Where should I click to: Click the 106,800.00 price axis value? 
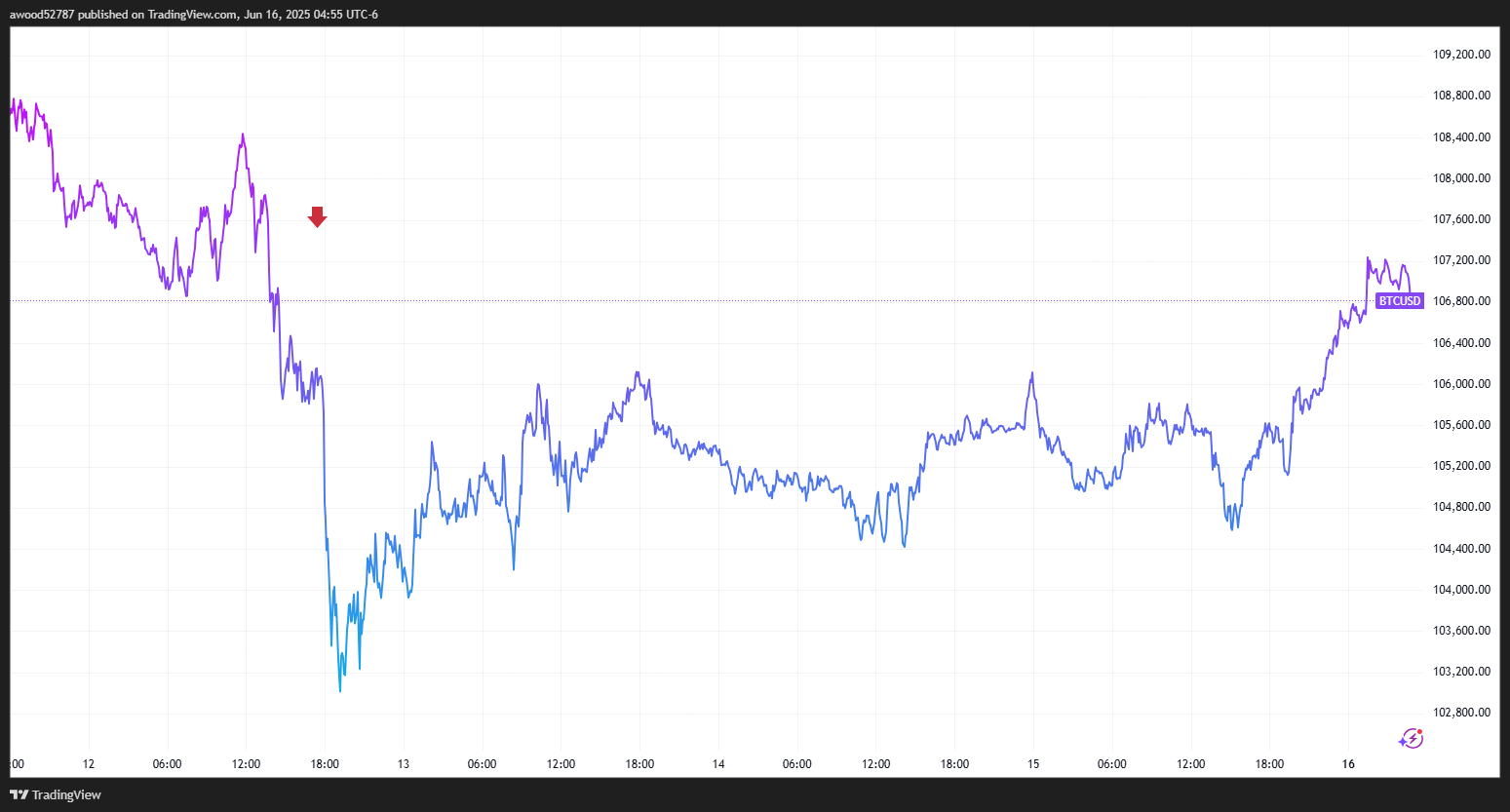click(1461, 301)
